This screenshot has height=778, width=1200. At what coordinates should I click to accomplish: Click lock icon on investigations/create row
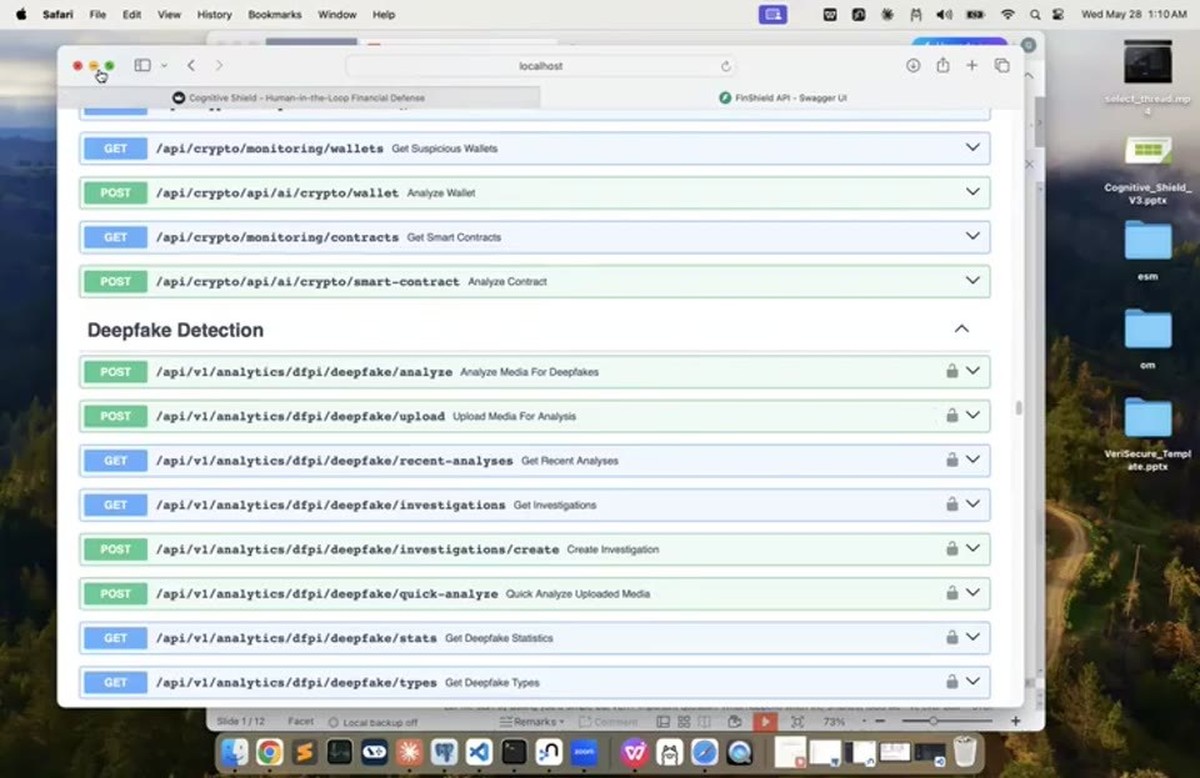click(x=952, y=549)
